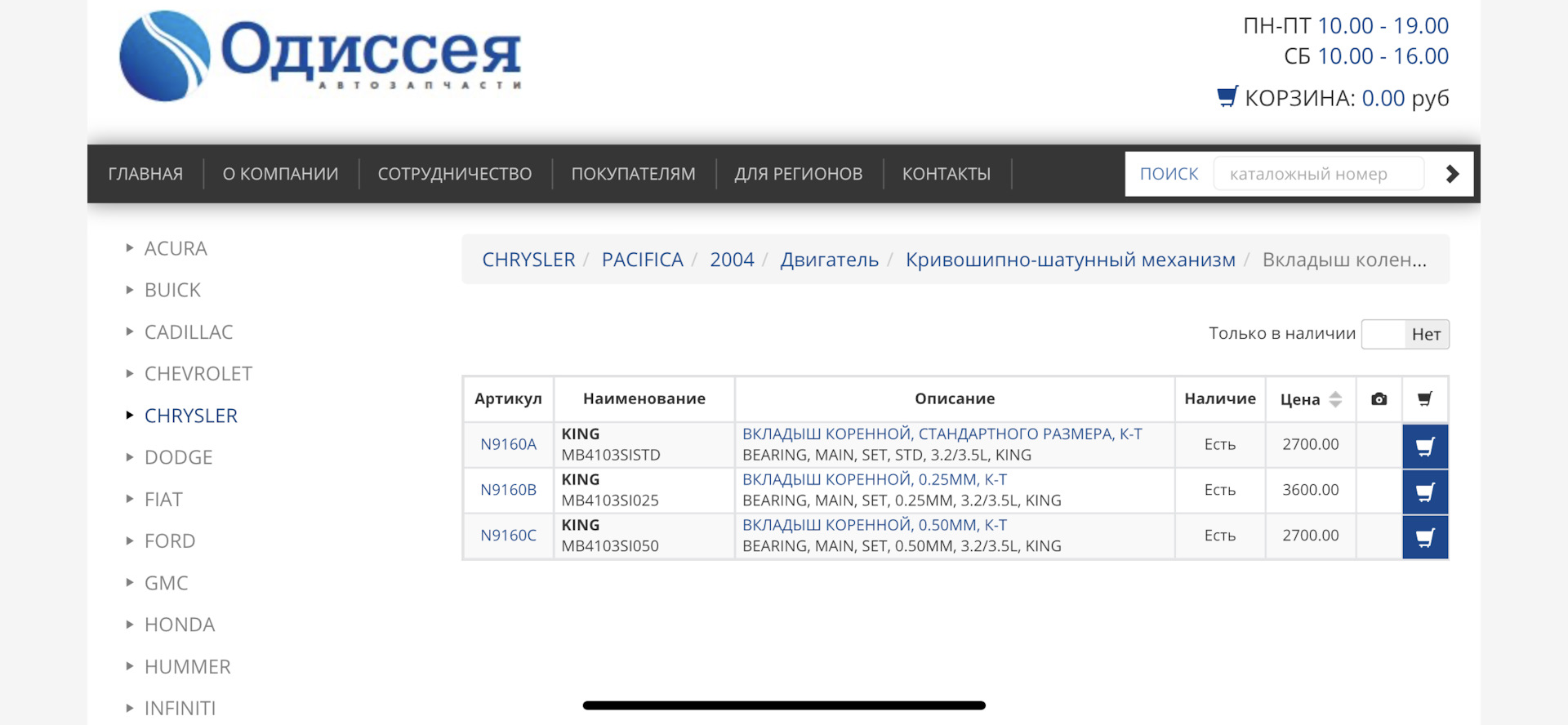Screen dimensions: 1568x725
Task: Go to CHRYSLER in the breadcrumb
Action: click(x=528, y=260)
